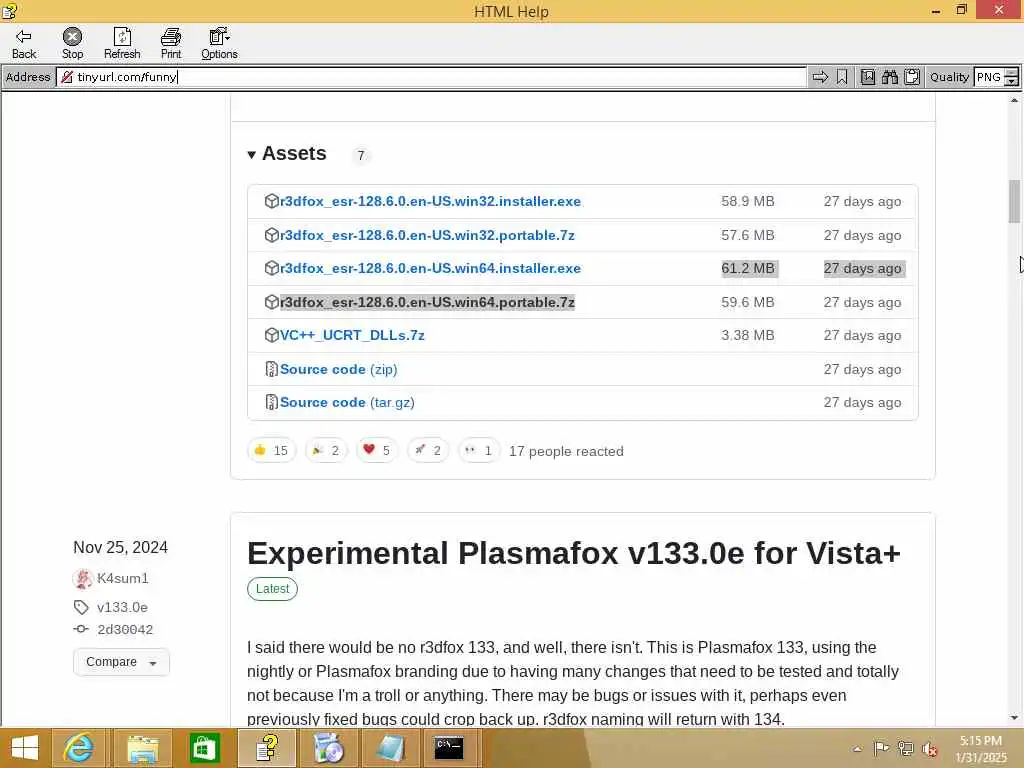The height and width of the screenshot is (768, 1024).
Task: Open the Options toolbar menu
Action: click(219, 44)
